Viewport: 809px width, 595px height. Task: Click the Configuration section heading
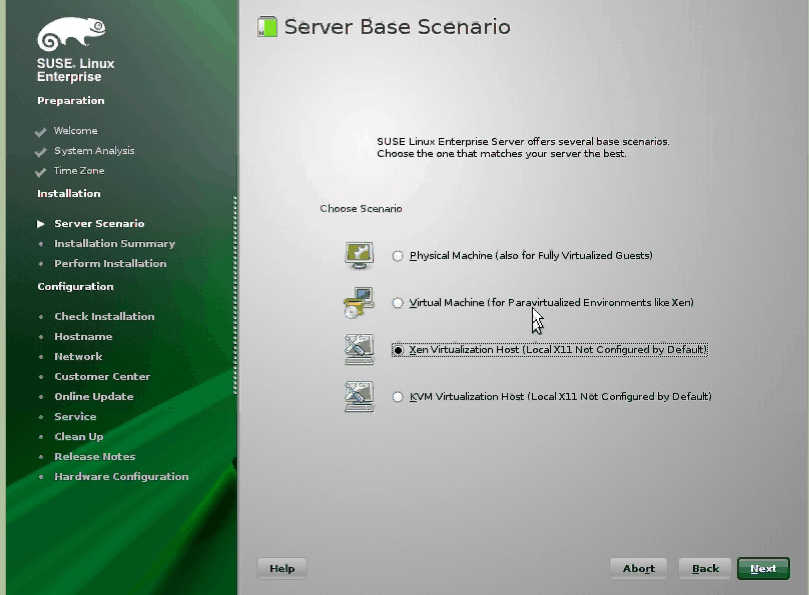(x=75, y=286)
